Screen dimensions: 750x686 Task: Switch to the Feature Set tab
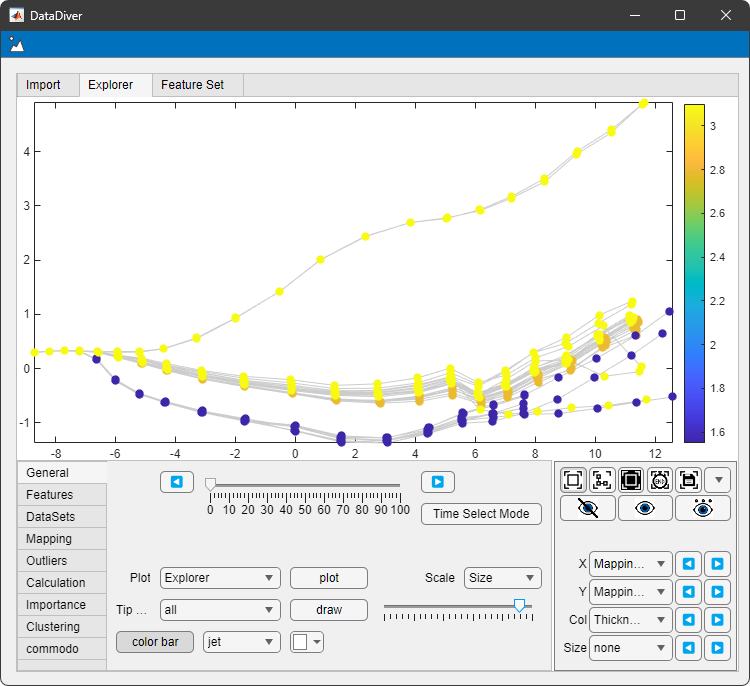(193, 85)
